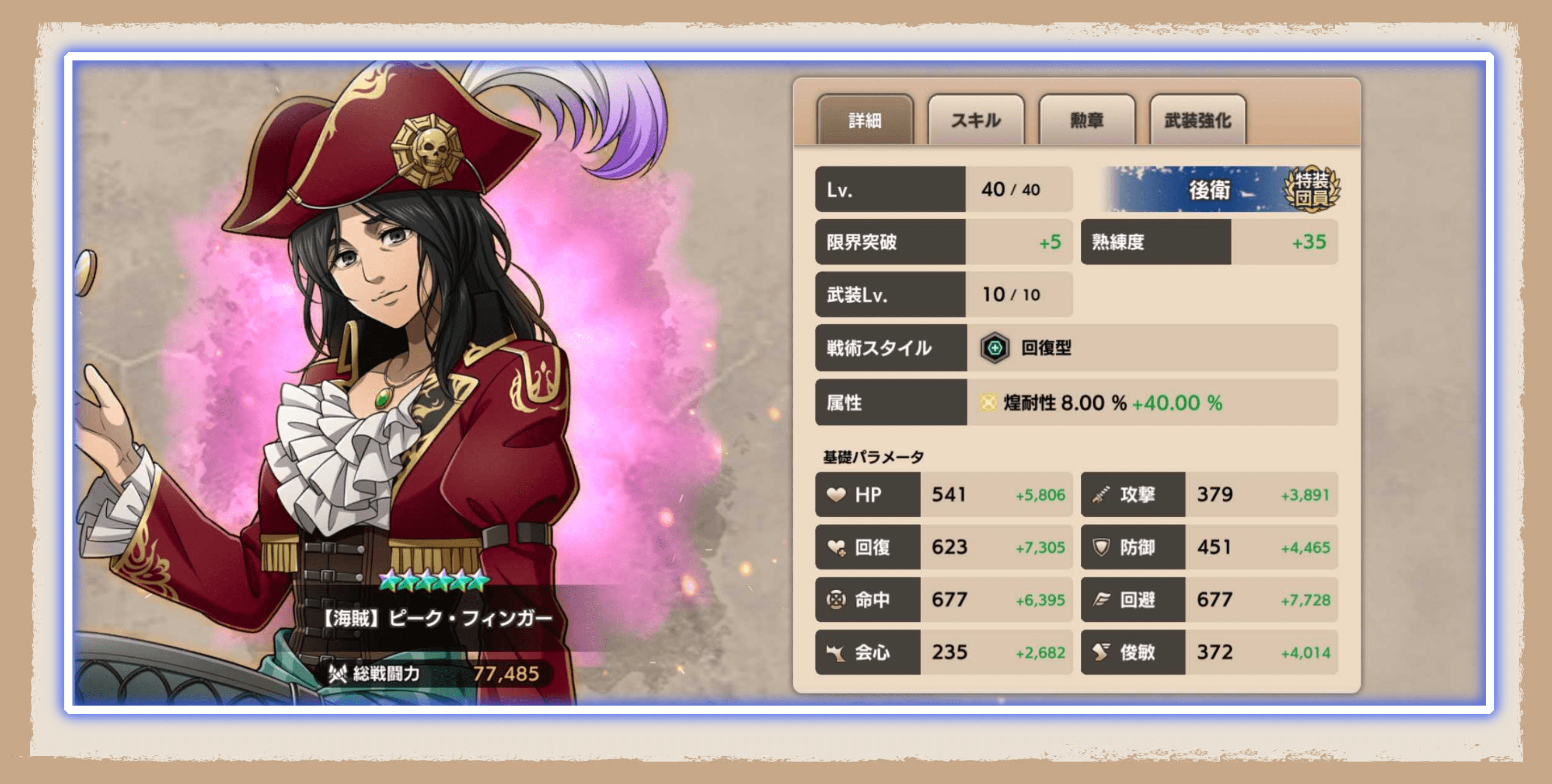The width and height of the screenshot is (1552, 784).
Task: Click the 煌耐性 attribute icon
Action: [988, 402]
